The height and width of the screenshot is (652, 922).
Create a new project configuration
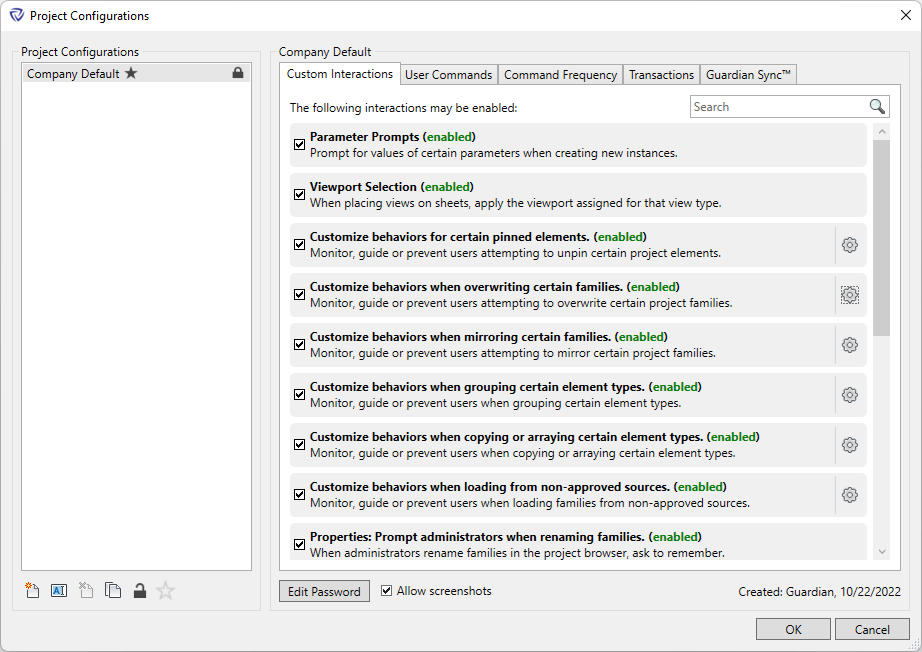point(32,591)
